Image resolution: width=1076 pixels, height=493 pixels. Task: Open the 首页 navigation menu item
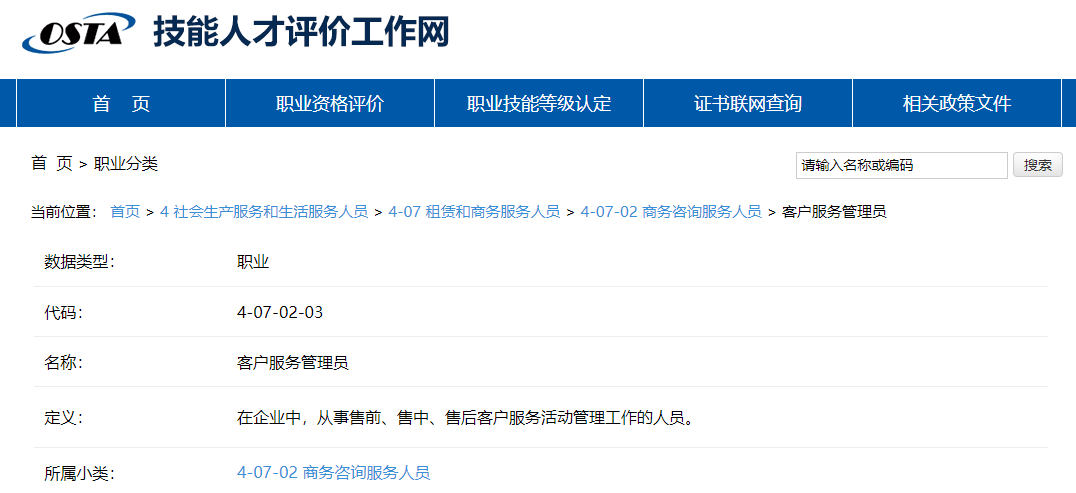point(121,104)
